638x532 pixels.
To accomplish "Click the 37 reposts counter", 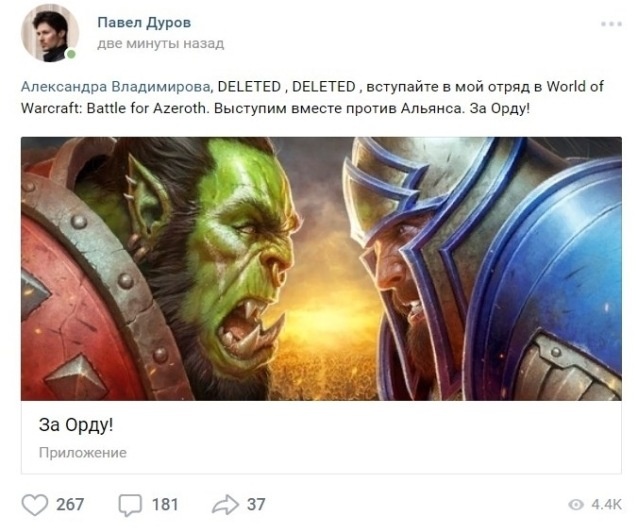I will (x=256, y=505).
